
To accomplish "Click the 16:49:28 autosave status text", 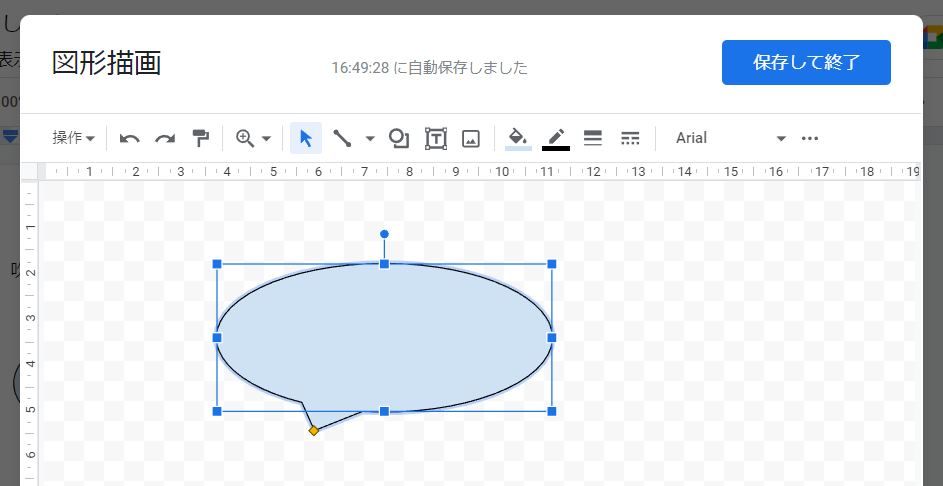I will click(x=429, y=68).
